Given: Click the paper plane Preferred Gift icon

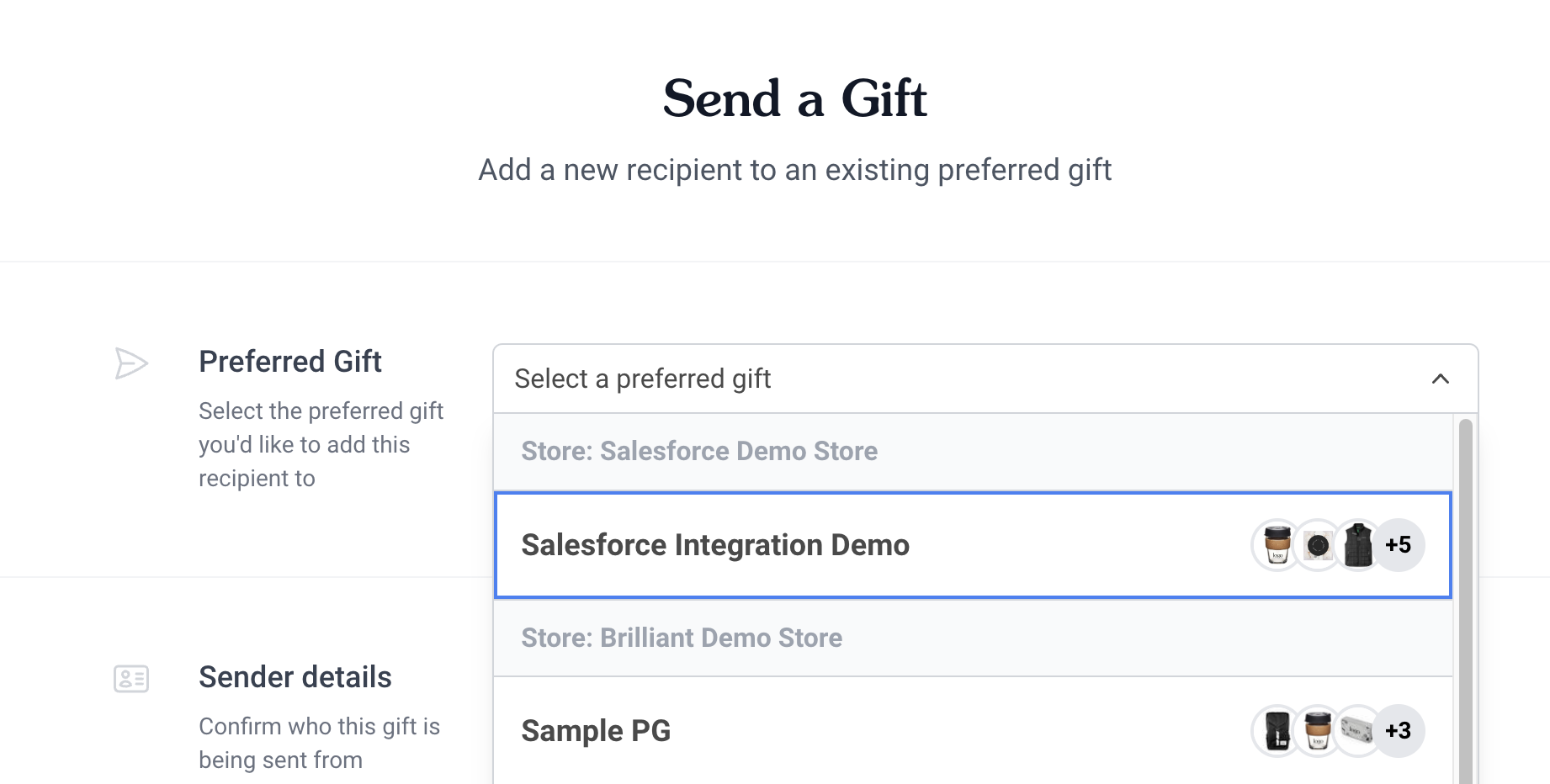Looking at the screenshot, I should [x=131, y=363].
